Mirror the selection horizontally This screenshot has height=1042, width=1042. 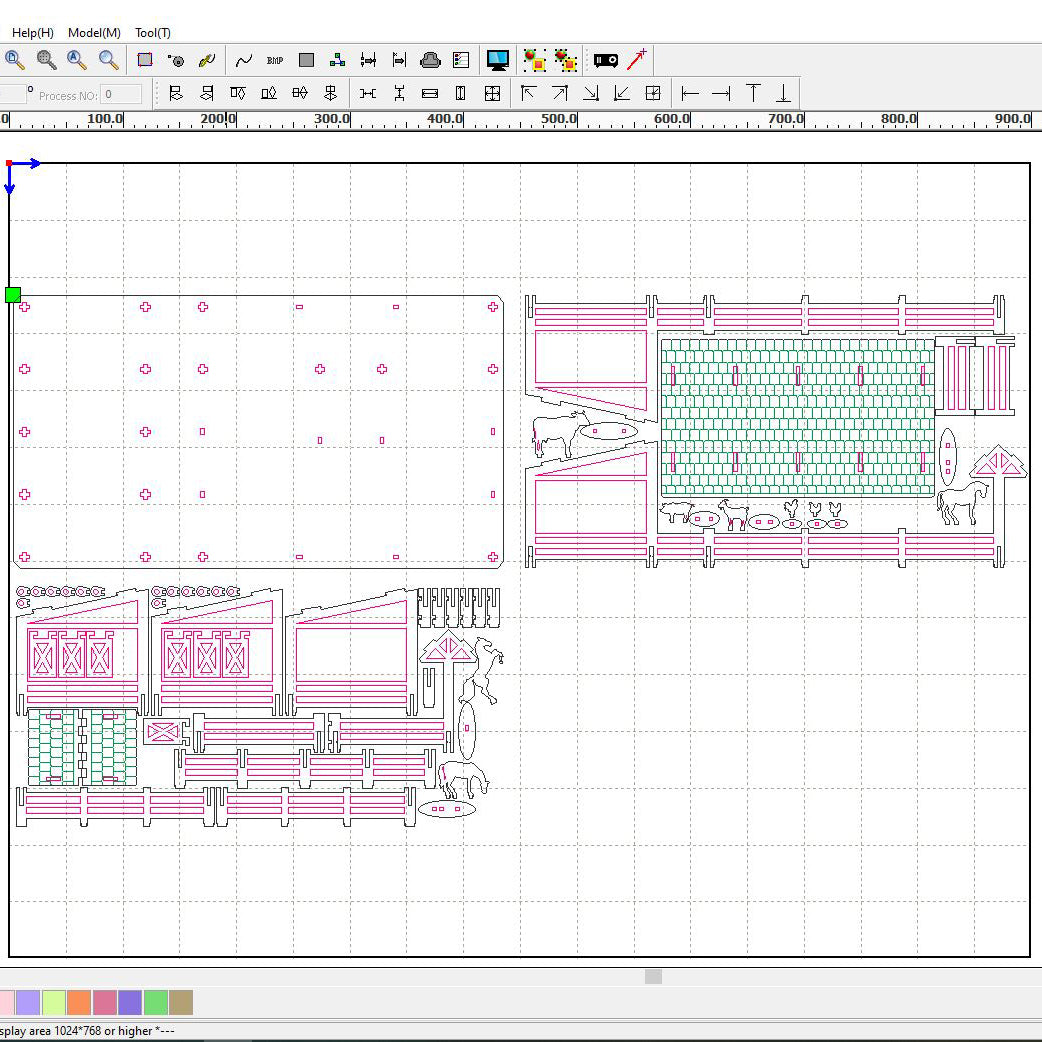pos(176,93)
